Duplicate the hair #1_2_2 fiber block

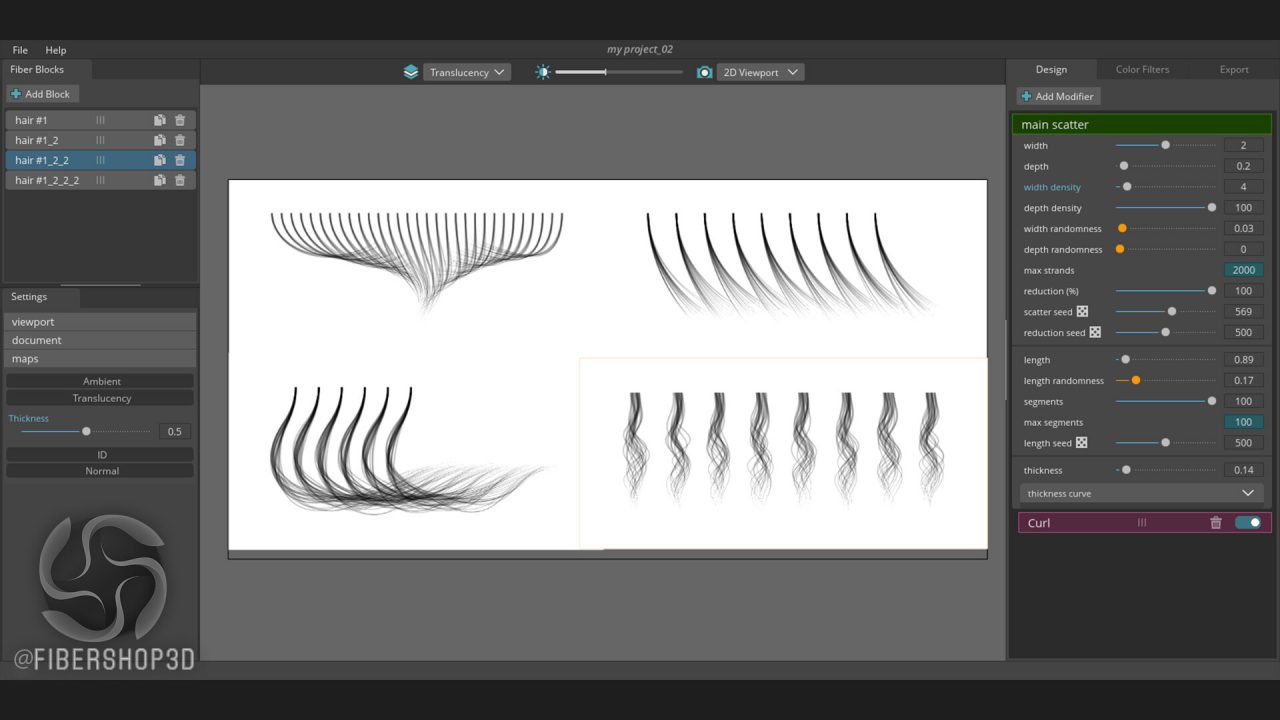click(x=160, y=160)
